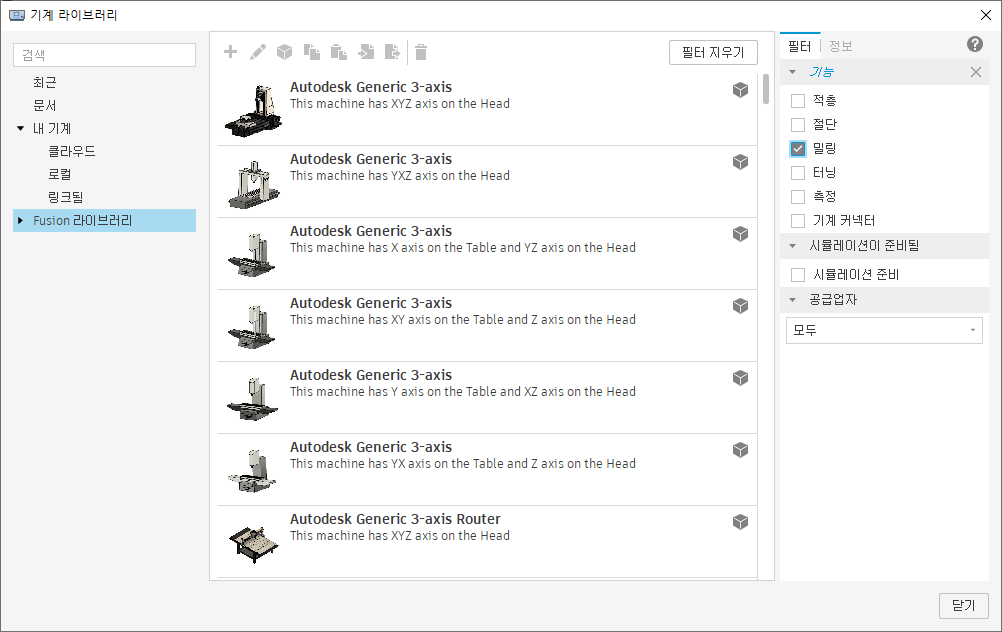1002x632 pixels.
Task: Click 'This machine has XY axis on the Table and Z axis on the Head'
Action: coord(463,320)
